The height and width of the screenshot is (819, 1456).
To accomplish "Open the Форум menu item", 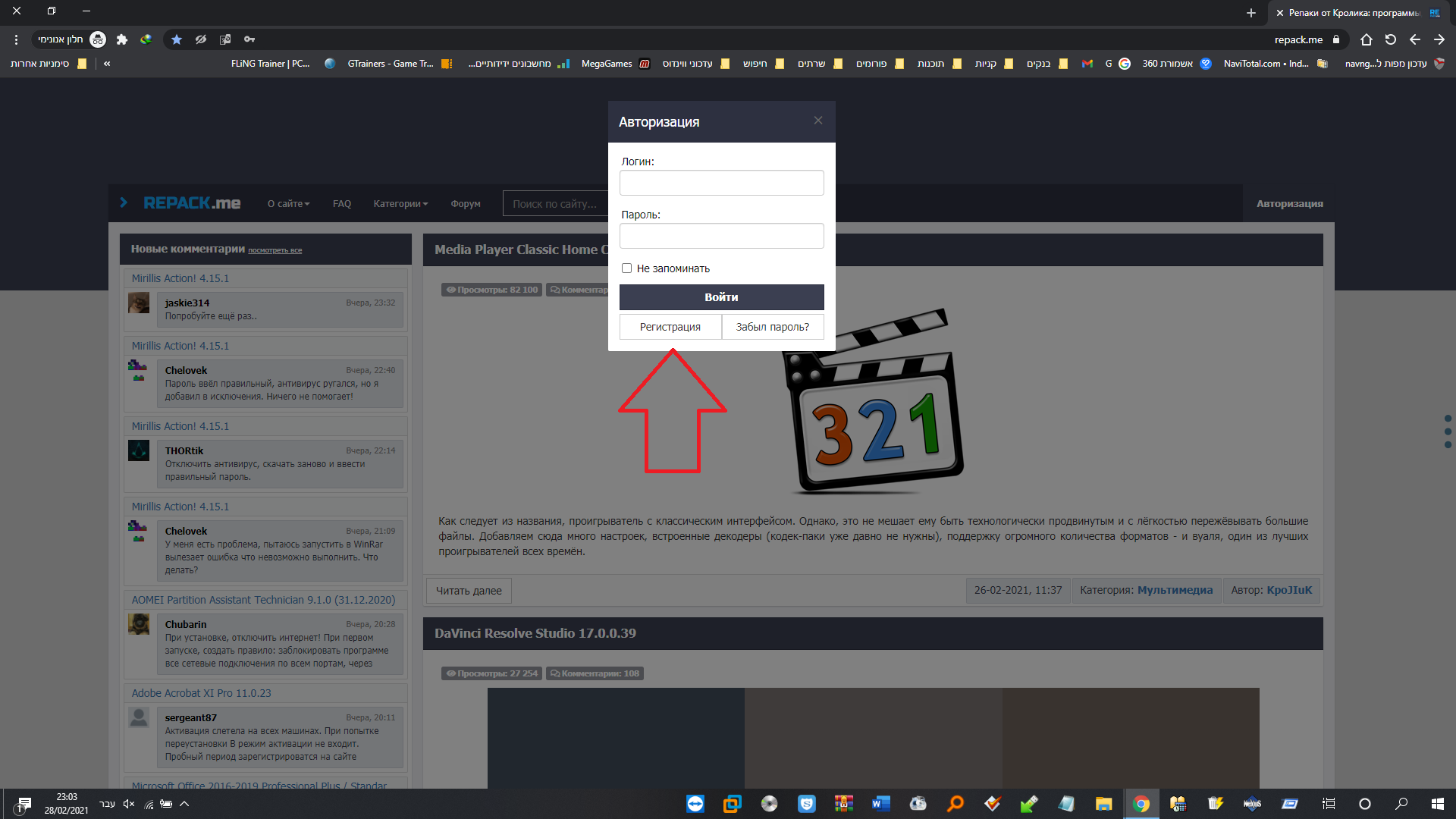I will (x=466, y=204).
